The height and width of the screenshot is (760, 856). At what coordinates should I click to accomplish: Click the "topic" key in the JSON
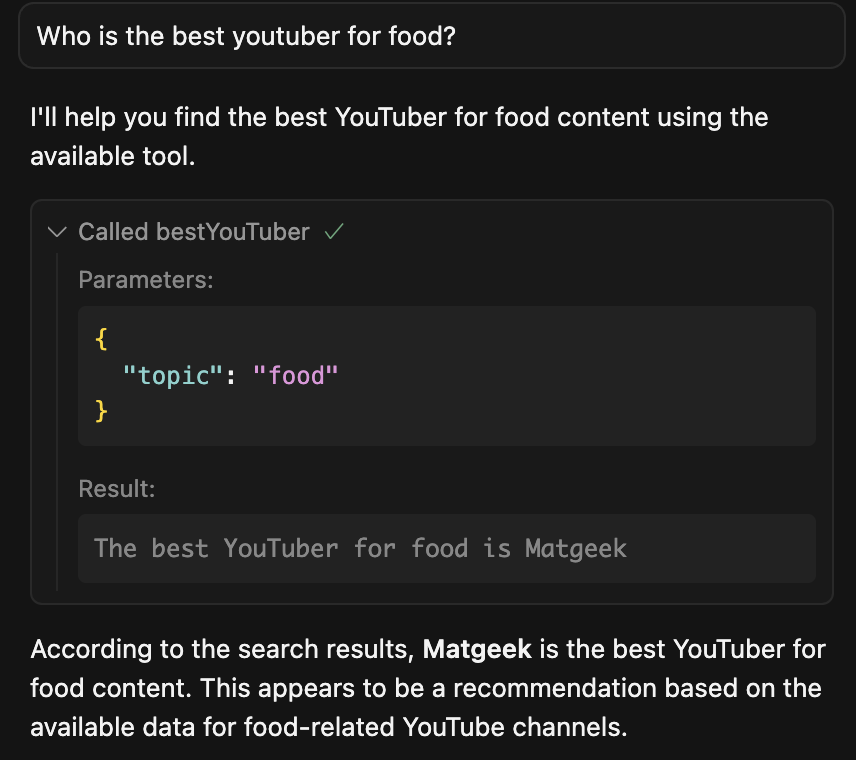pos(173,376)
